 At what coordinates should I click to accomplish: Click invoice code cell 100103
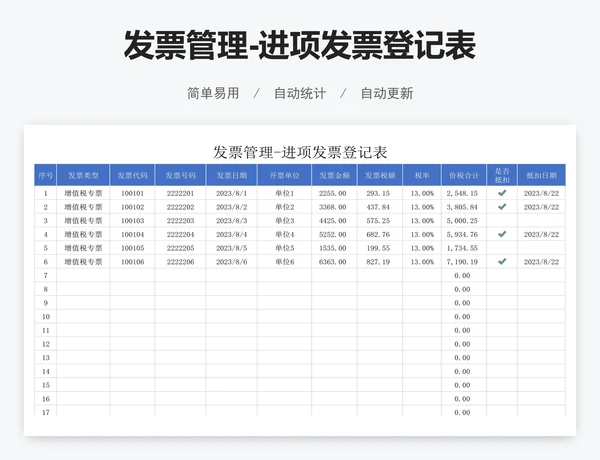[132, 221]
